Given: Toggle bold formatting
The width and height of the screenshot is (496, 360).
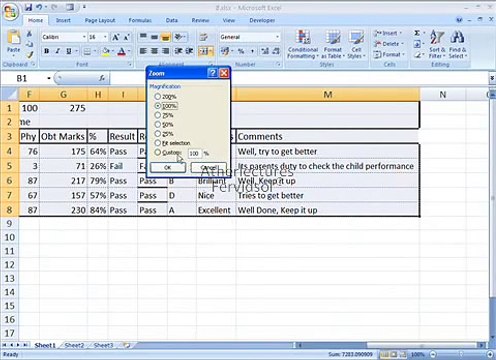Looking at the screenshot, I should click(x=47, y=51).
